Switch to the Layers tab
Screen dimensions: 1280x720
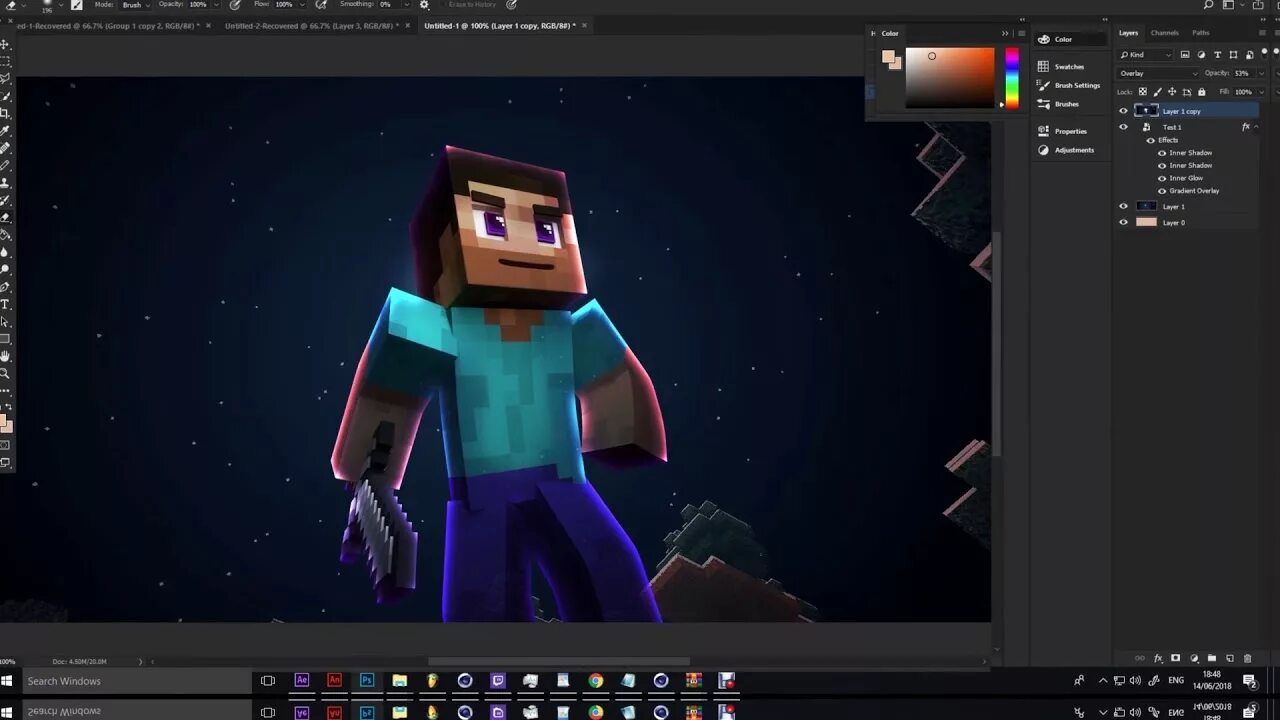tap(1128, 33)
